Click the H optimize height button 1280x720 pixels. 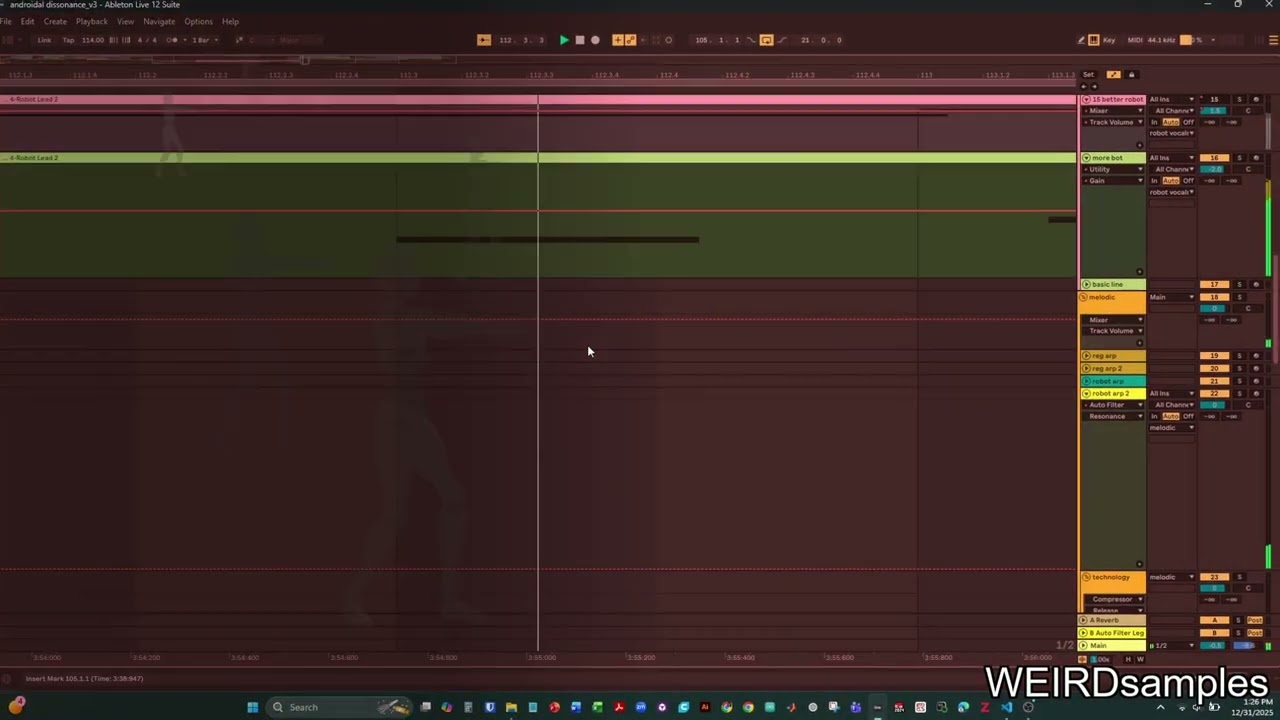(1129, 659)
